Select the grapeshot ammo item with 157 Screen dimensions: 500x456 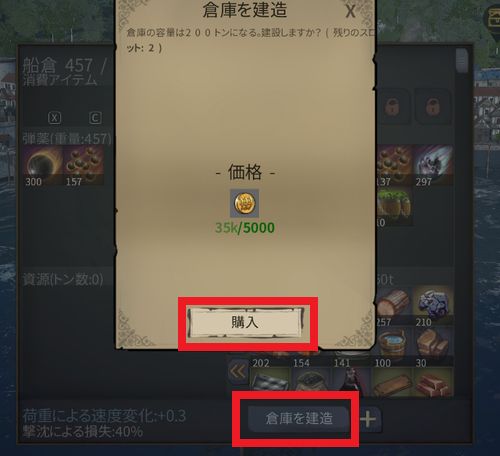[x=83, y=165]
